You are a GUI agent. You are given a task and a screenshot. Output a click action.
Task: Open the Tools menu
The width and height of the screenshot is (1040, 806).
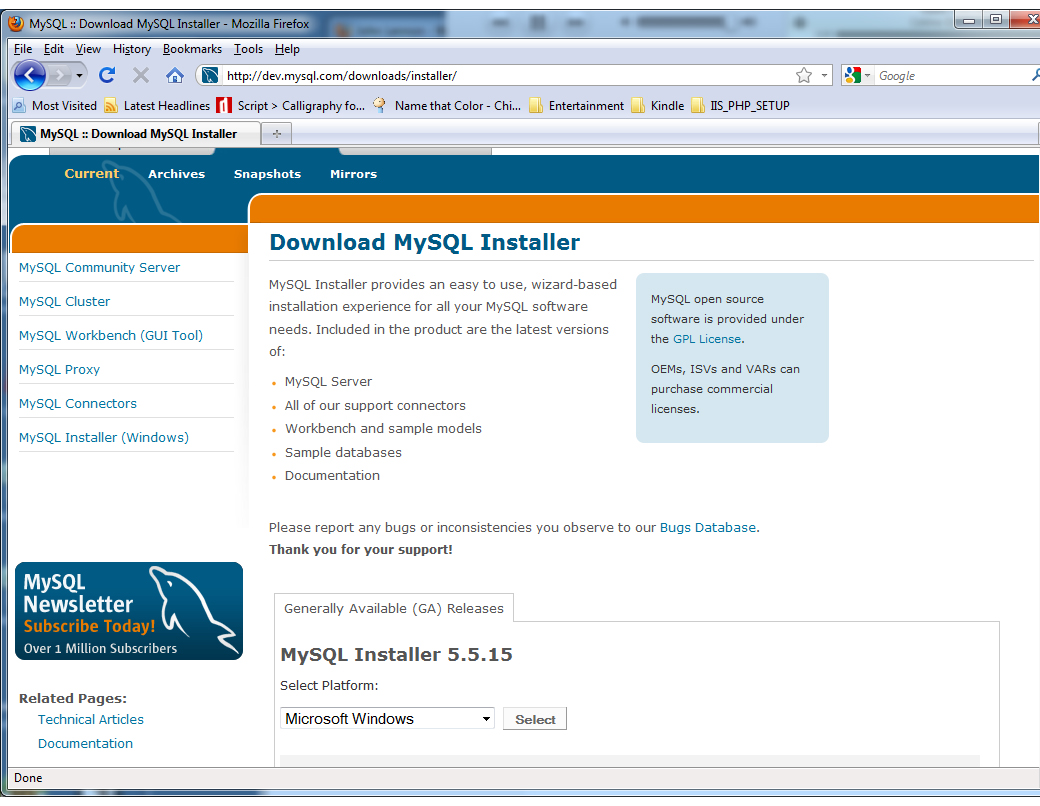[x=248, y=49]
